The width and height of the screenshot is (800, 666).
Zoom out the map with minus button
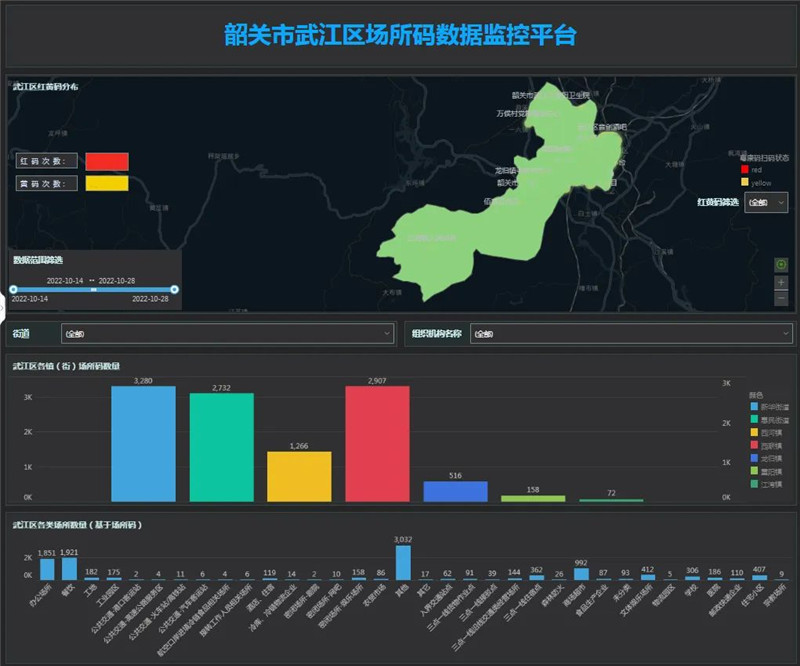tap(782, 298)
